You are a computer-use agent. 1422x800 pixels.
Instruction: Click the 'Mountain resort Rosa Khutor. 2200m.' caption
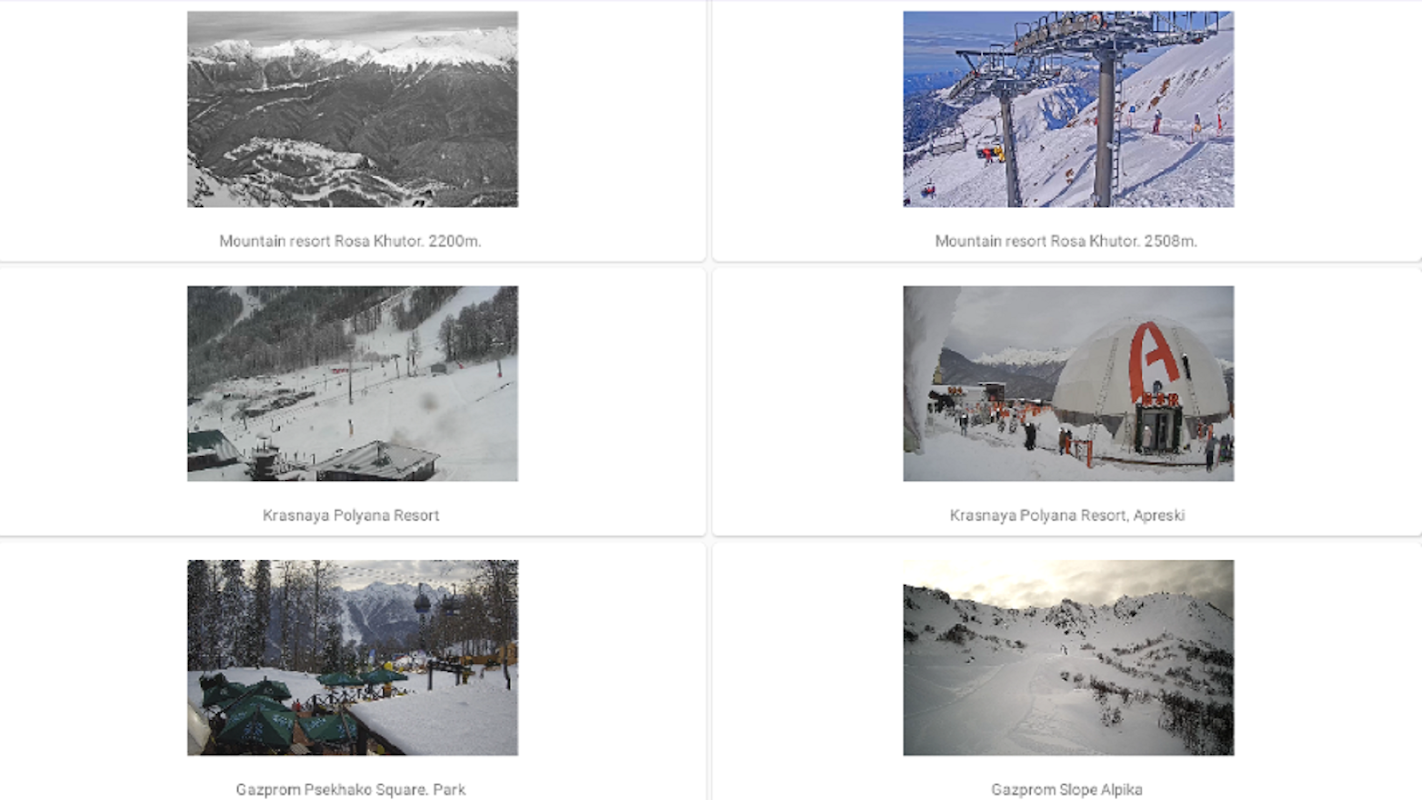350,241
